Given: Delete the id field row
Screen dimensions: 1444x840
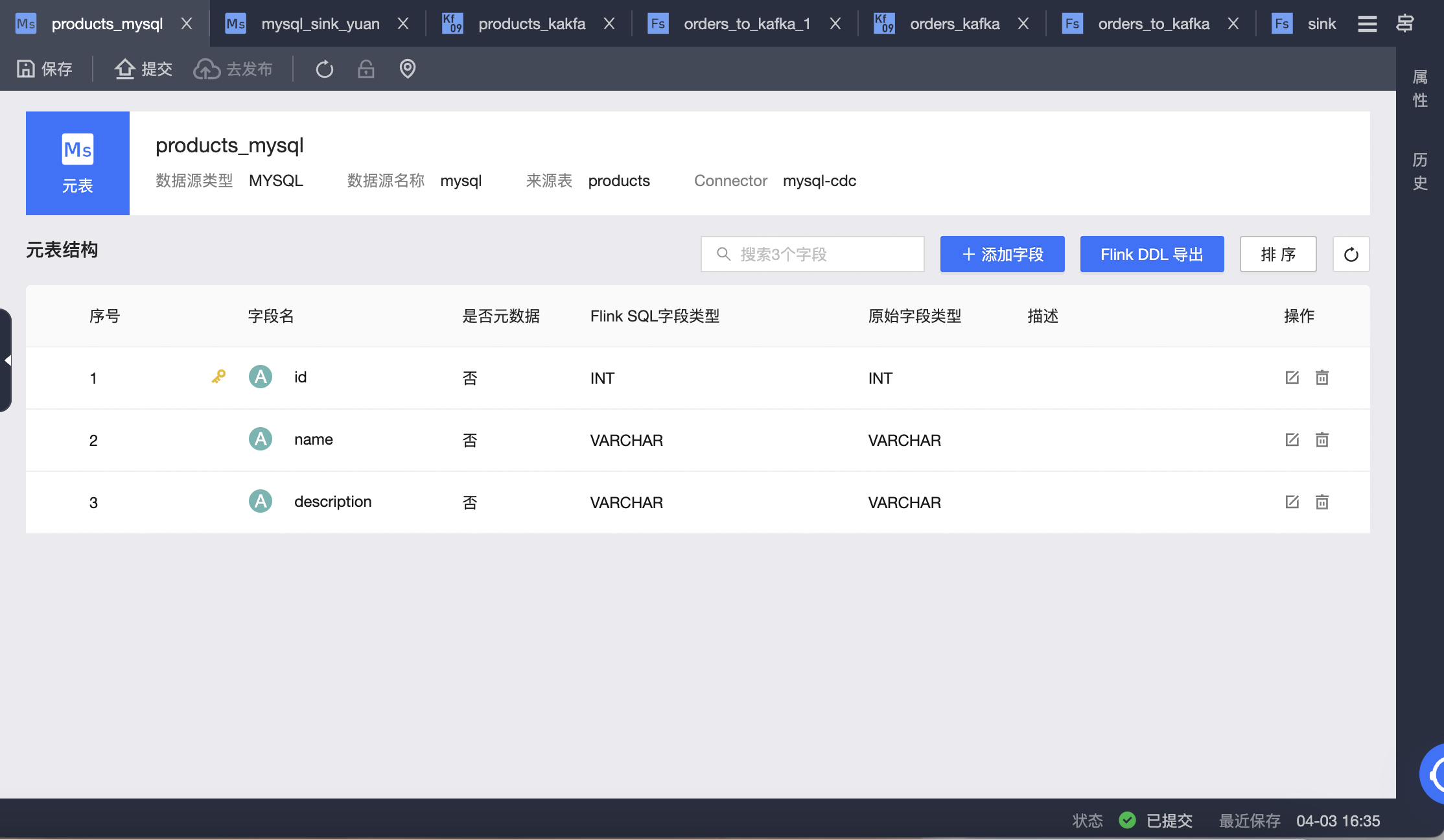Looking at the screenshot, I should (1322, 377).
